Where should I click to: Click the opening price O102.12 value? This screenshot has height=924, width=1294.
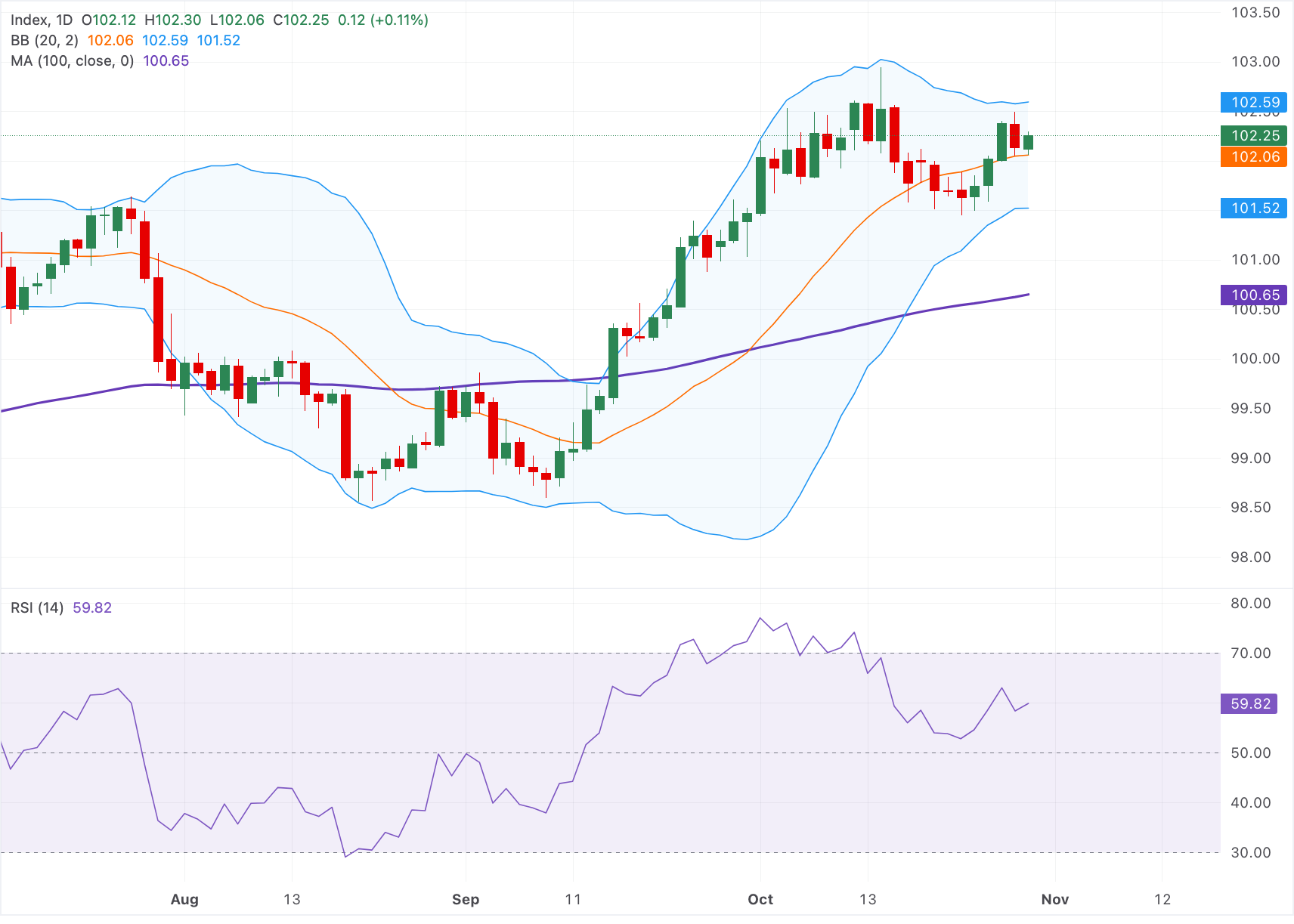tap(109, 20)
